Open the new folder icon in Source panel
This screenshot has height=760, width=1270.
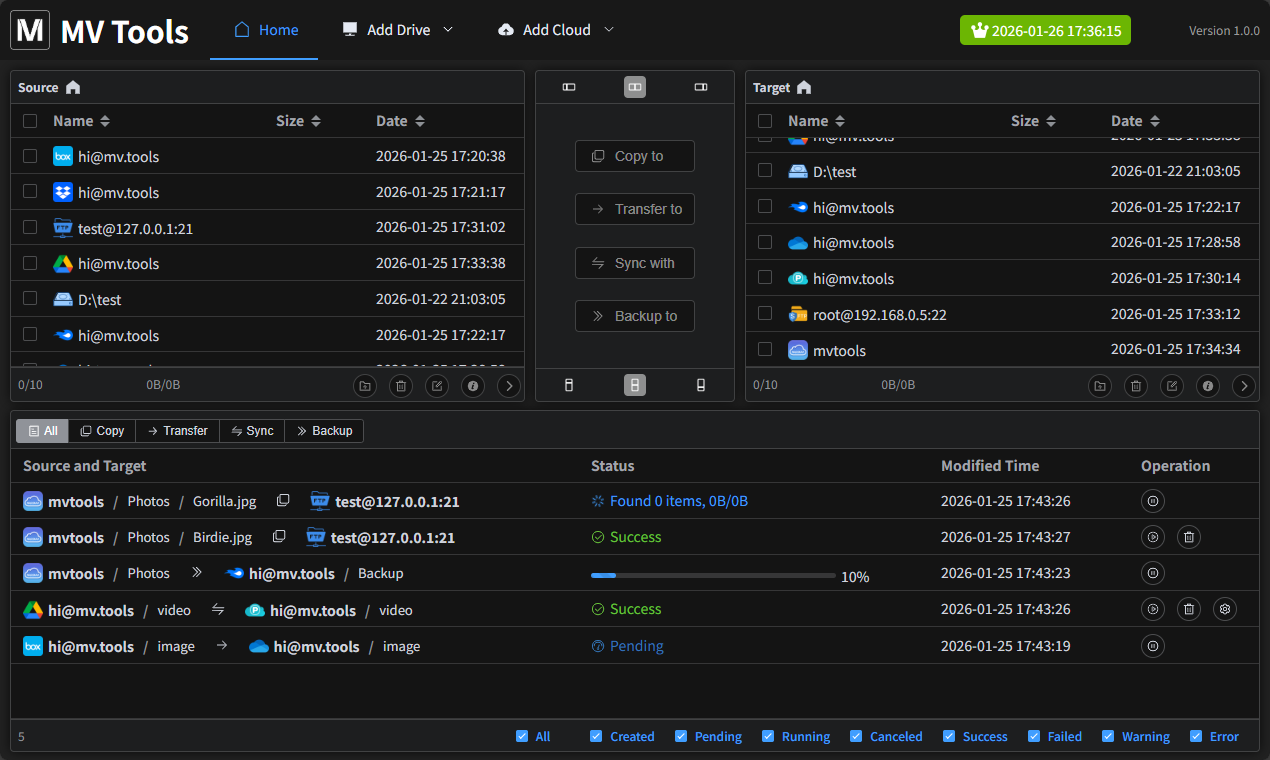click(x=365, y=385)
